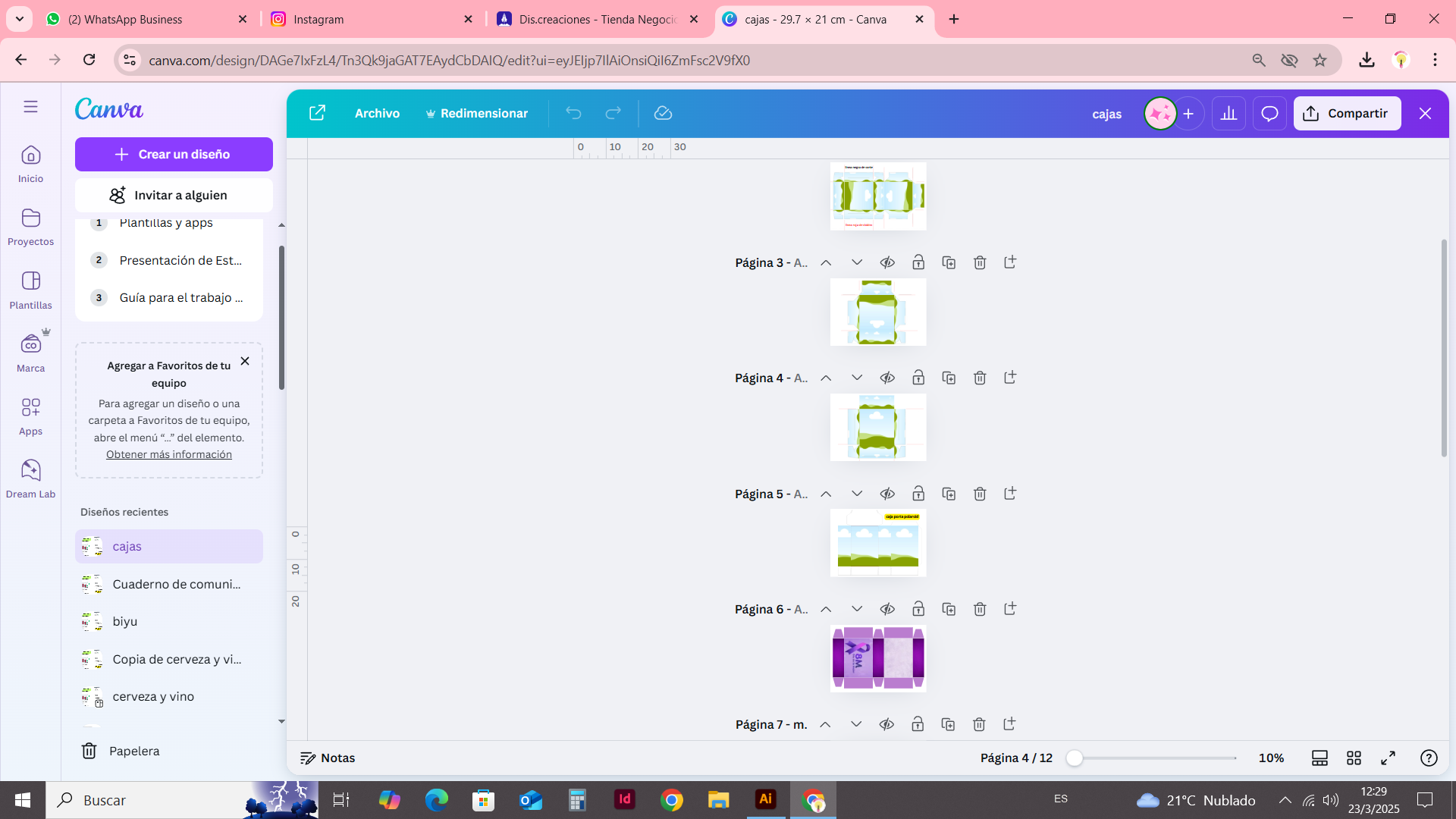Click the zoom slider handle
1456x819 pixels.
(1075, 758)
